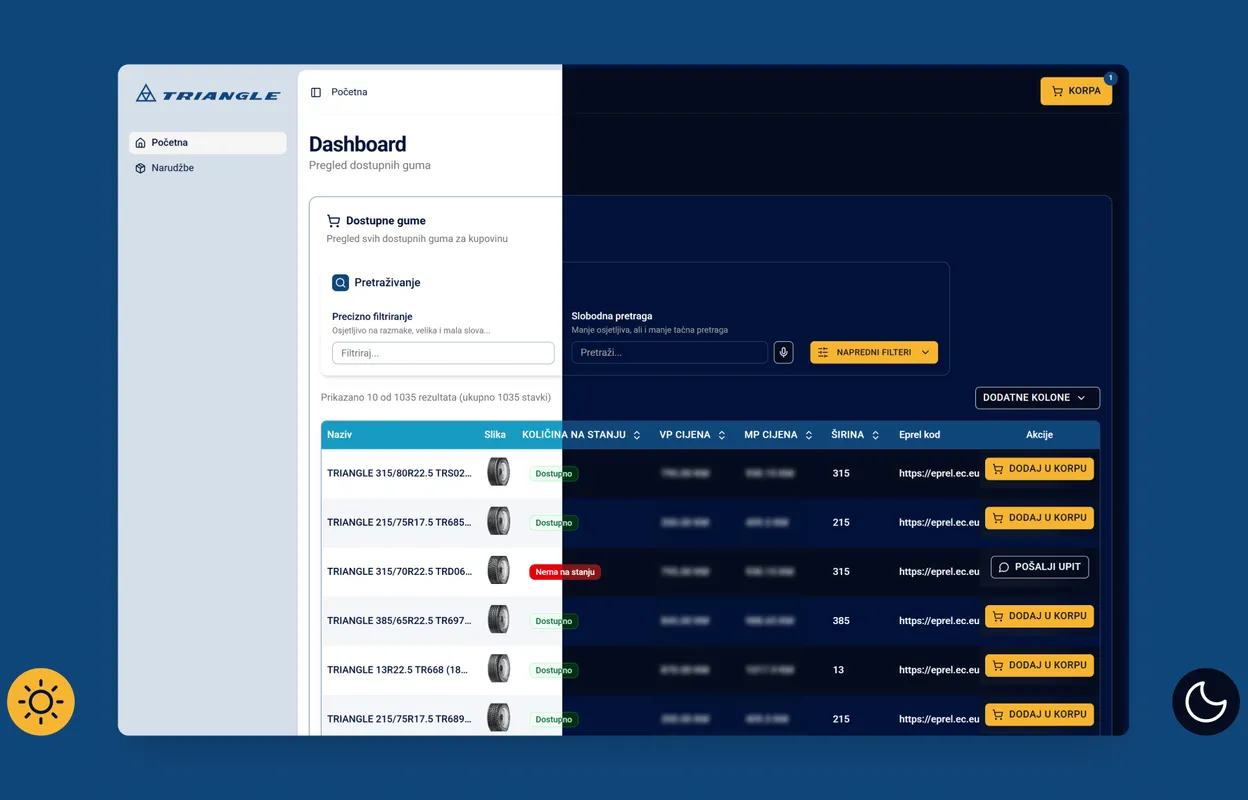This screenshot has height=800, width=1248.
Task: Click tire image of 215/75R17.5 TR685
Action: (x=498, y=521)
